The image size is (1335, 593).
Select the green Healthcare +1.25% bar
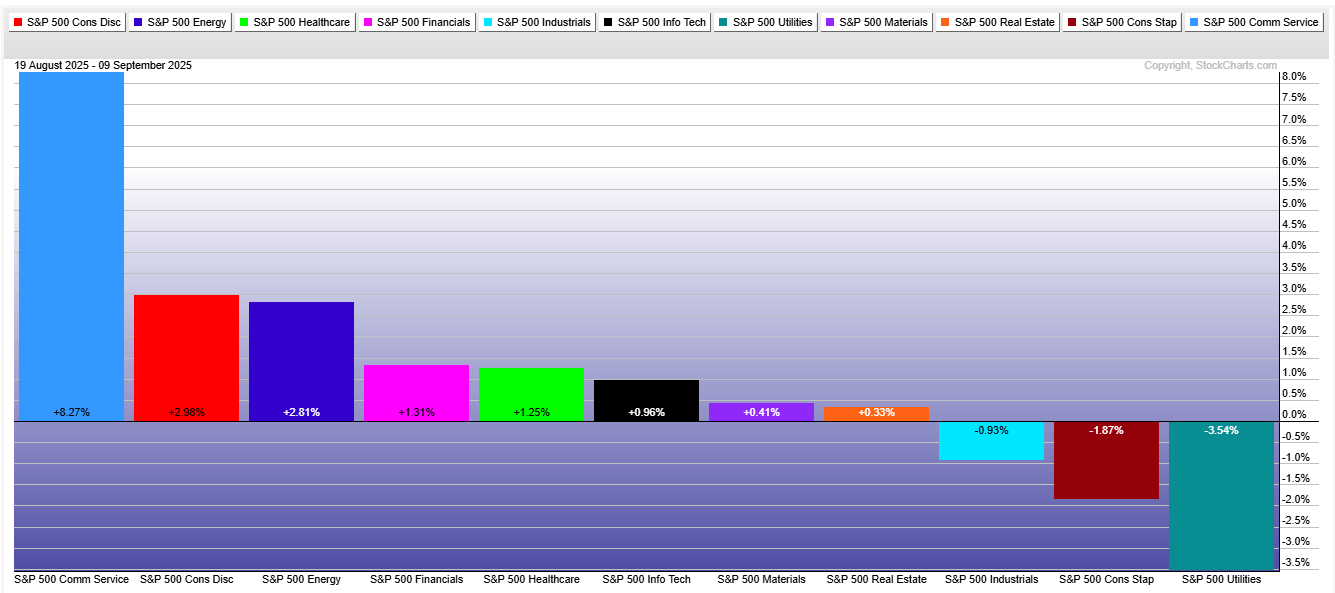(531, 393)
